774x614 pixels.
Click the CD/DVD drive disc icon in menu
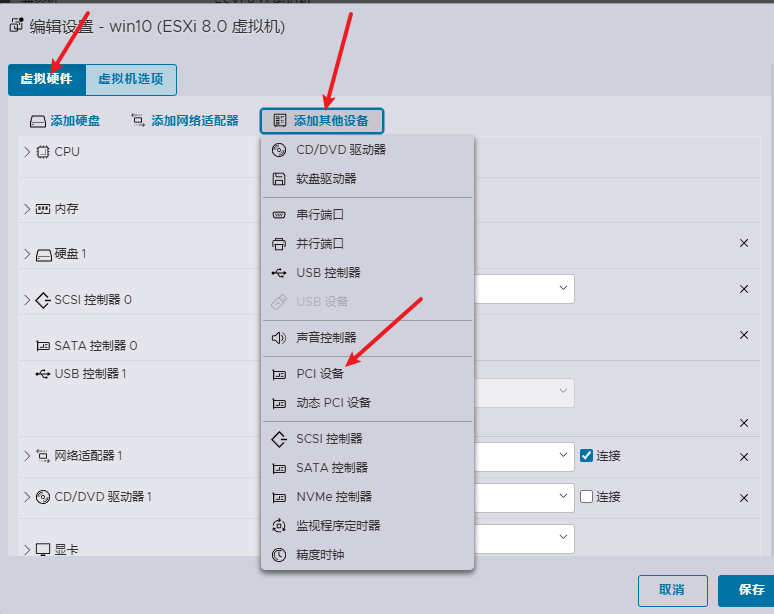click(x=279, y=150)
